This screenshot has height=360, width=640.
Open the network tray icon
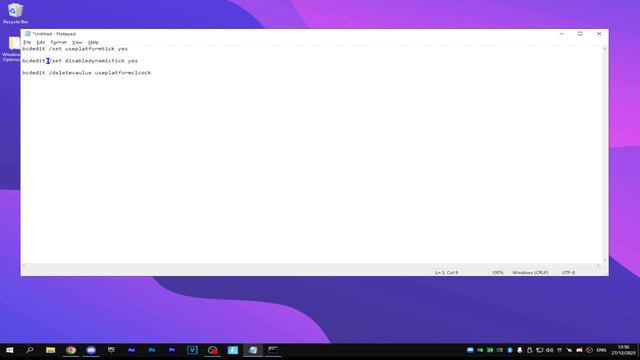click(x=540, y=350)
